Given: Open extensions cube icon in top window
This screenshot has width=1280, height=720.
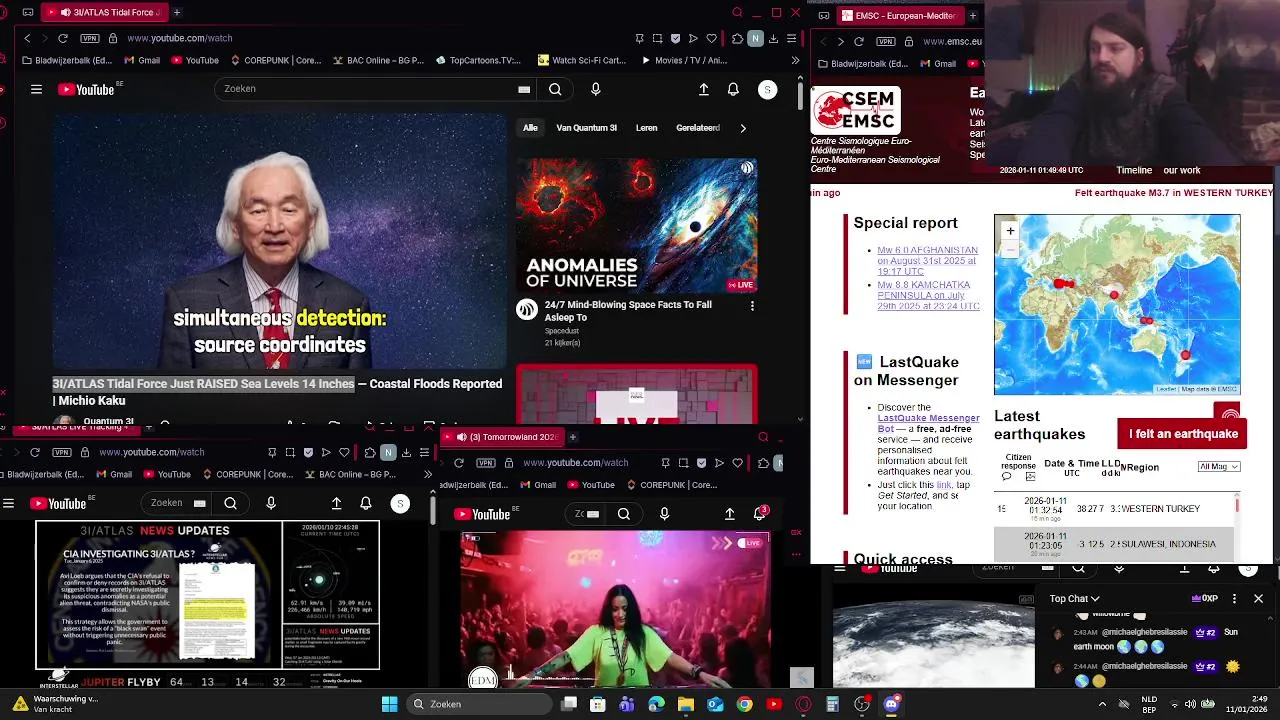Looking at the screenshot, I should [x=737, y=38].
